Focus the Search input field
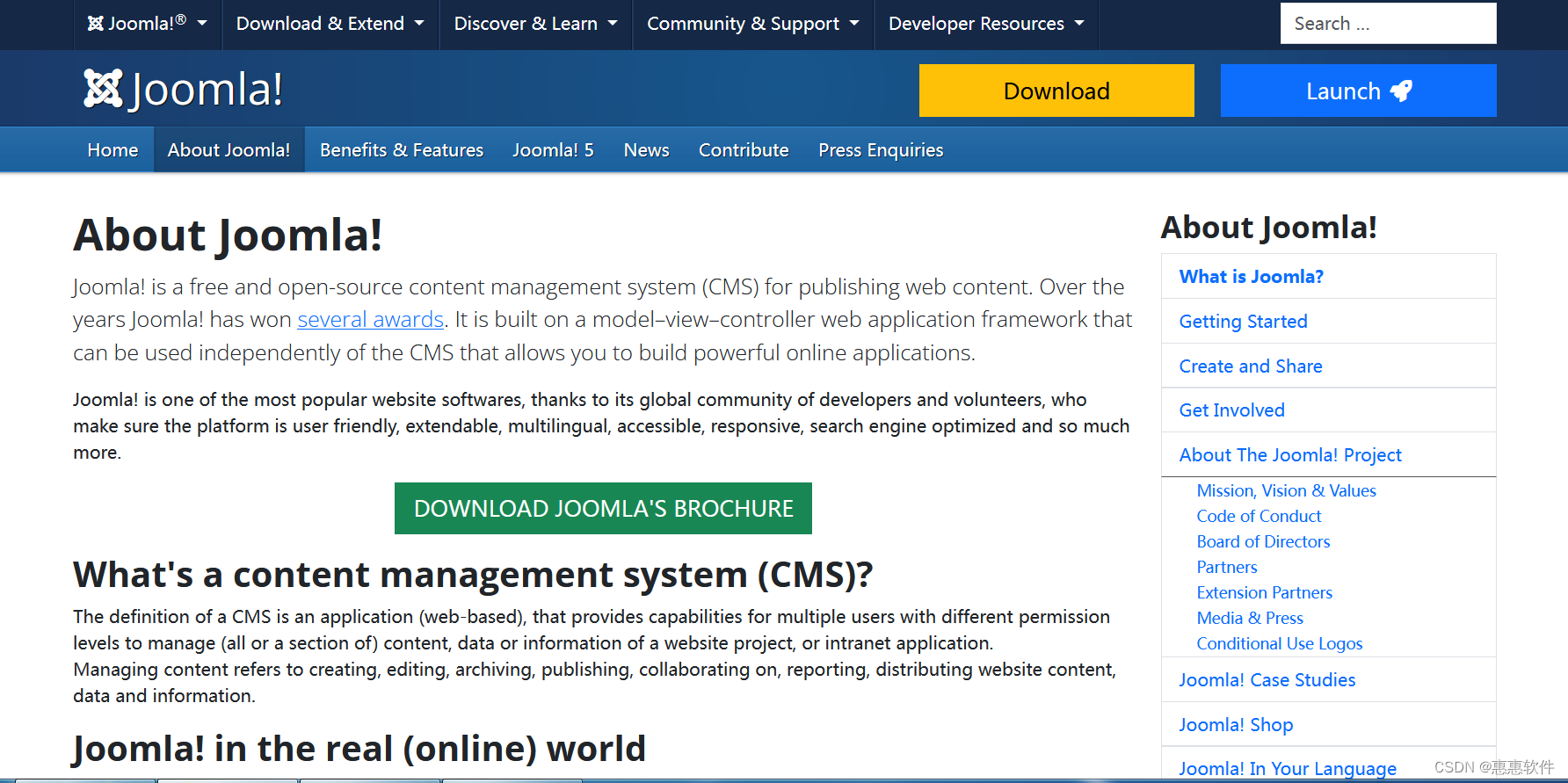The height and width of the screenshot is (783, 1568). (x=1388, y=24)
